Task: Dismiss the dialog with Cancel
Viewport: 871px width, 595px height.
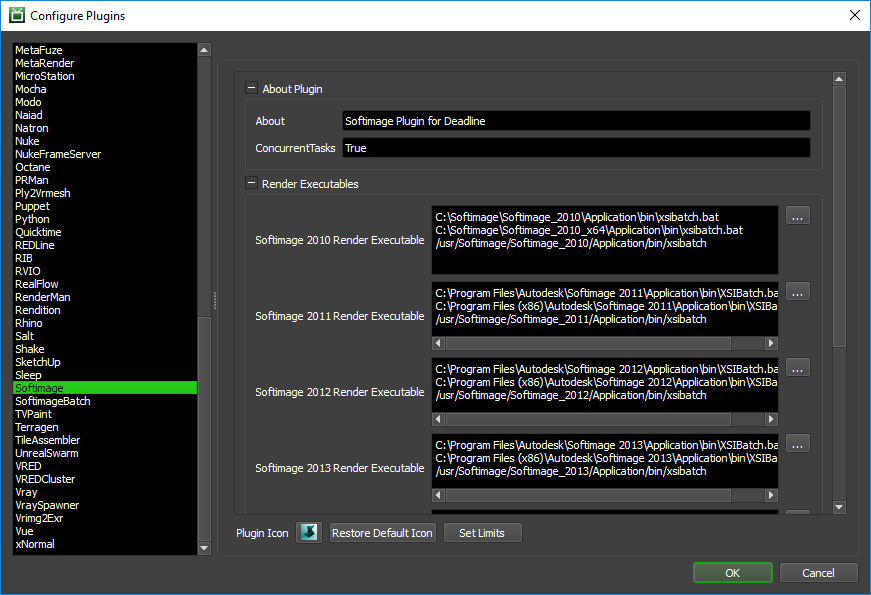Action: [x=818, y=572]
